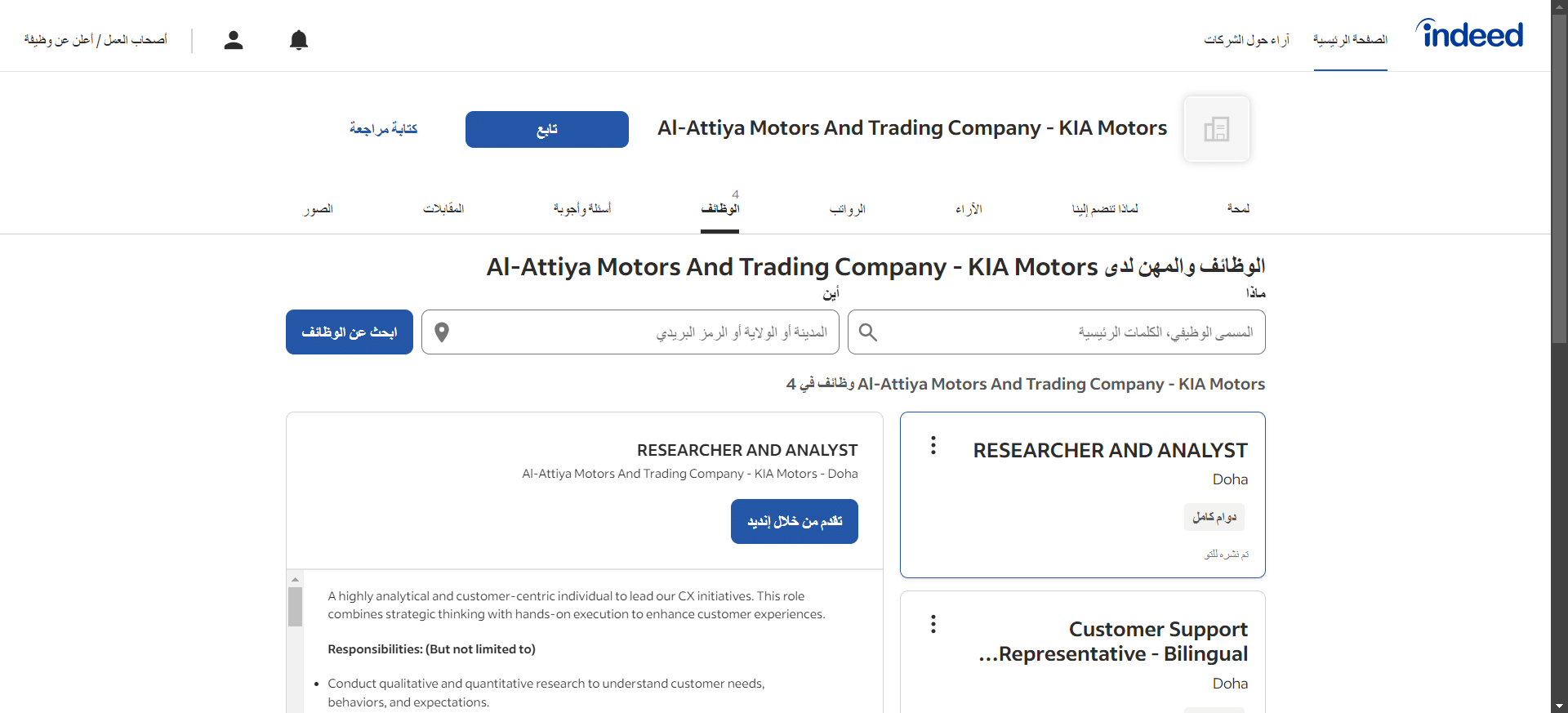Click the كتابة مراجعة (Write review) link
This screenshot has height=713, width=1568.
383,129
